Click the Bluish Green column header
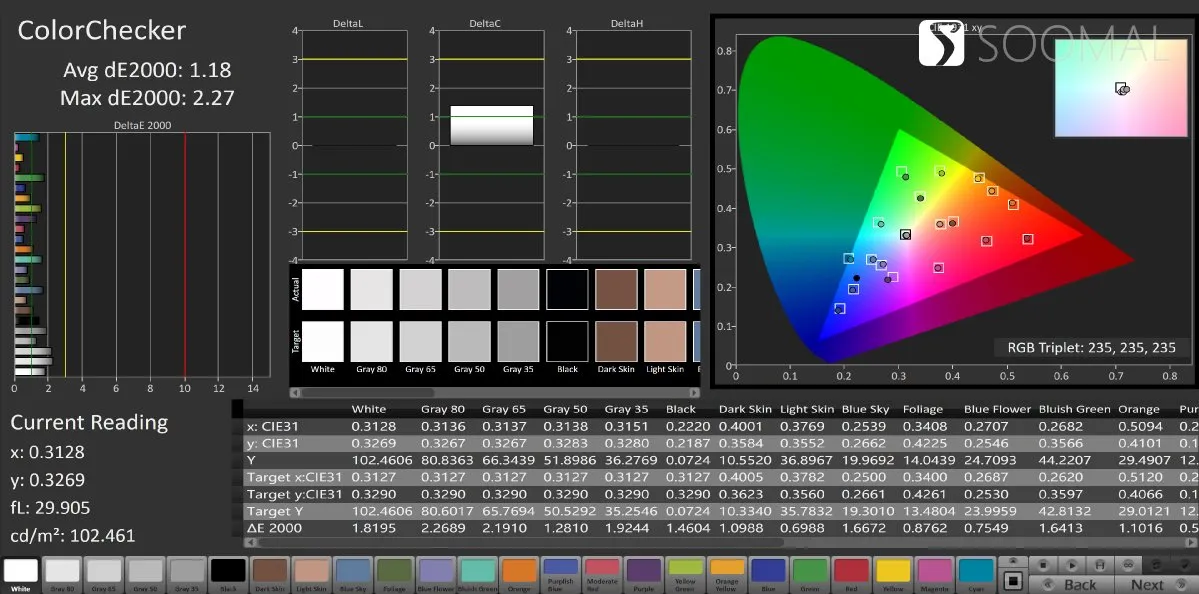 [x=1074, y=409]
